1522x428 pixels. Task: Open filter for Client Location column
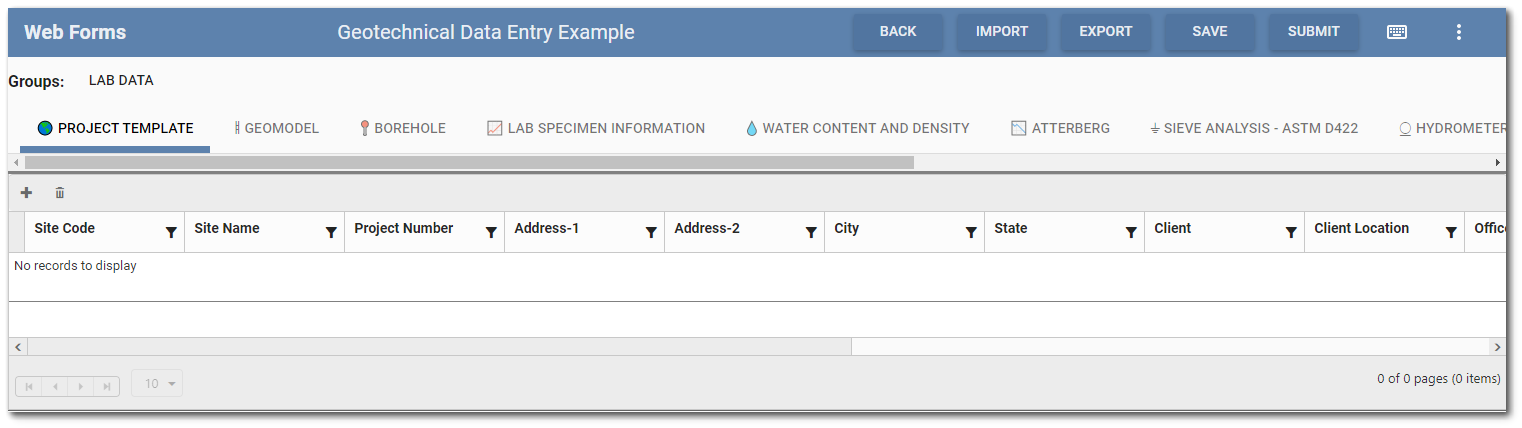click(x=1451, y=232)
